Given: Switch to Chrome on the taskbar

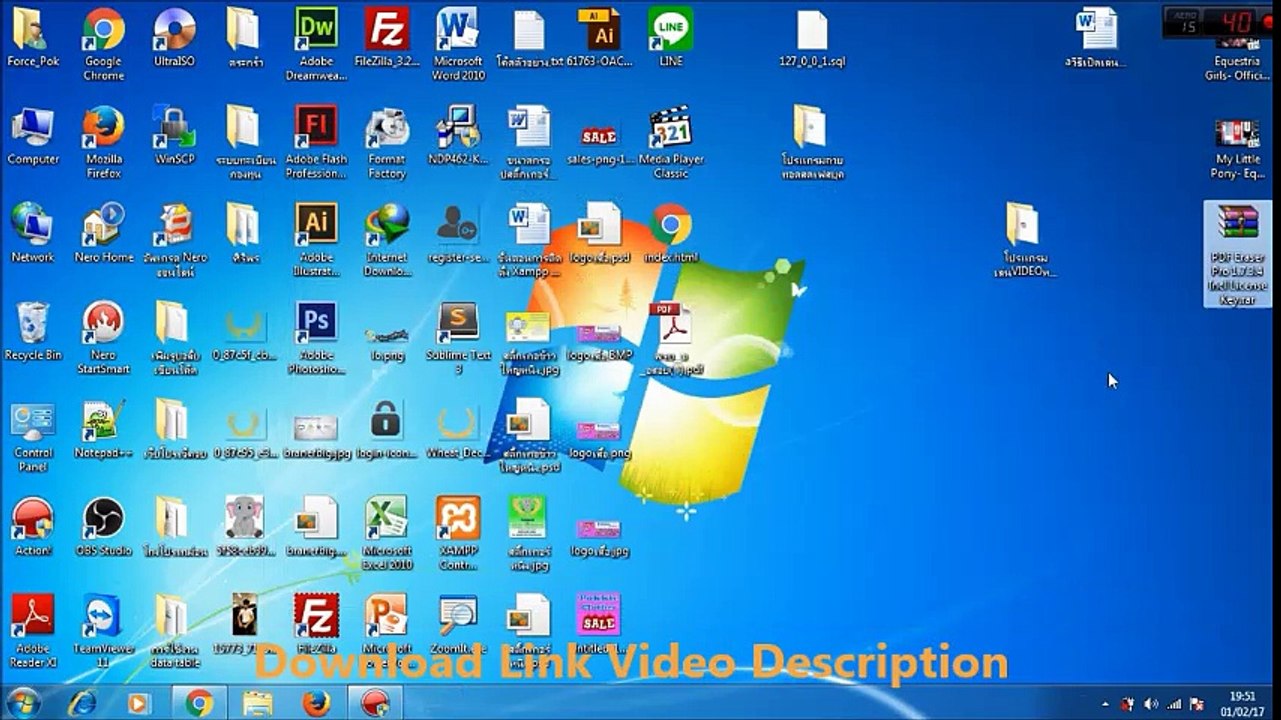Looking at the screenshot, I should [x=199, y=704].
